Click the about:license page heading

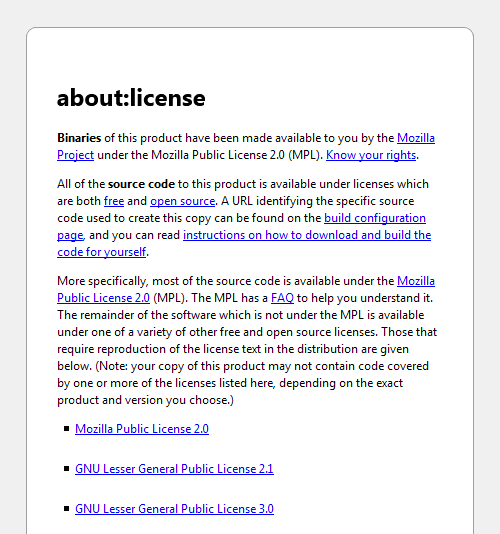[131, 98]
